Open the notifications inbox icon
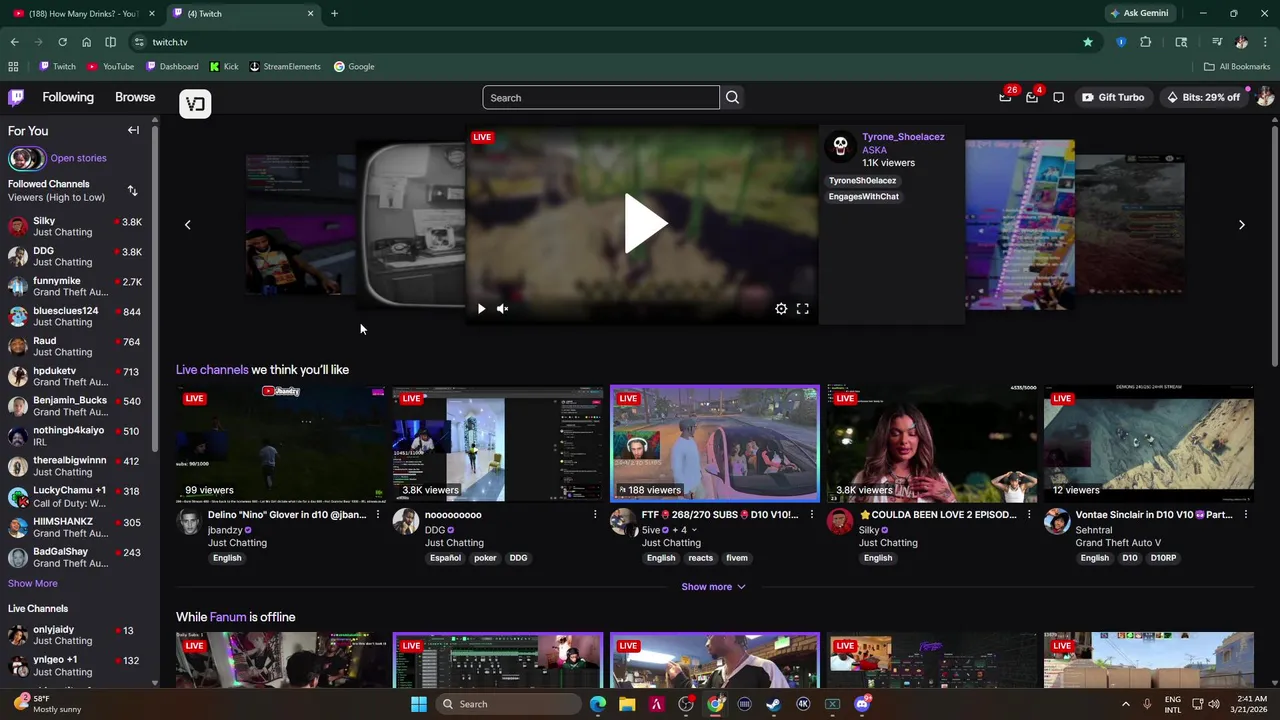 click(1032, 97)
